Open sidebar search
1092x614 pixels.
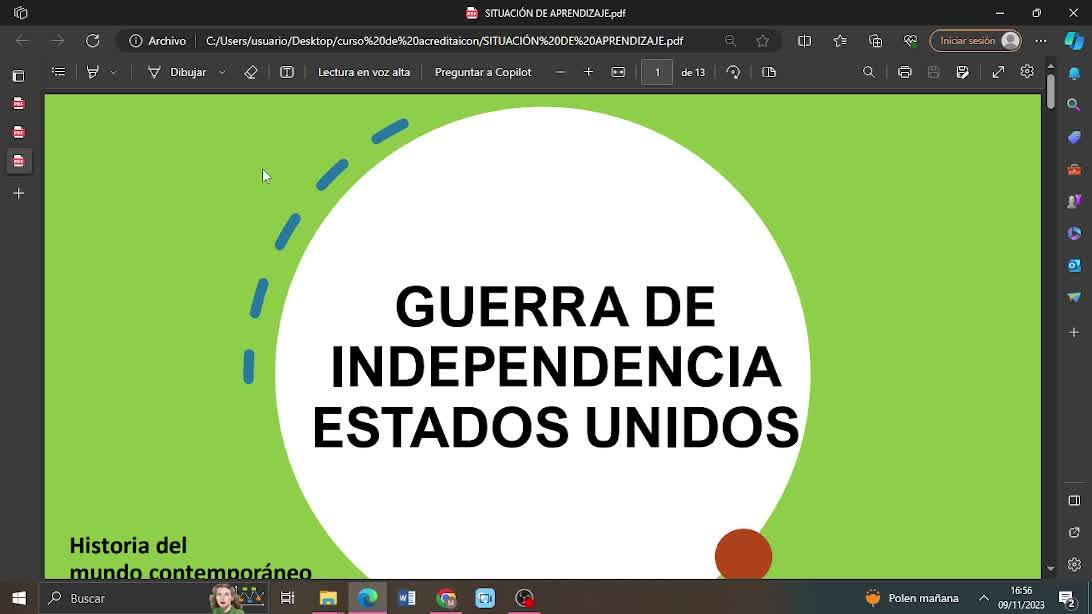1074,105
